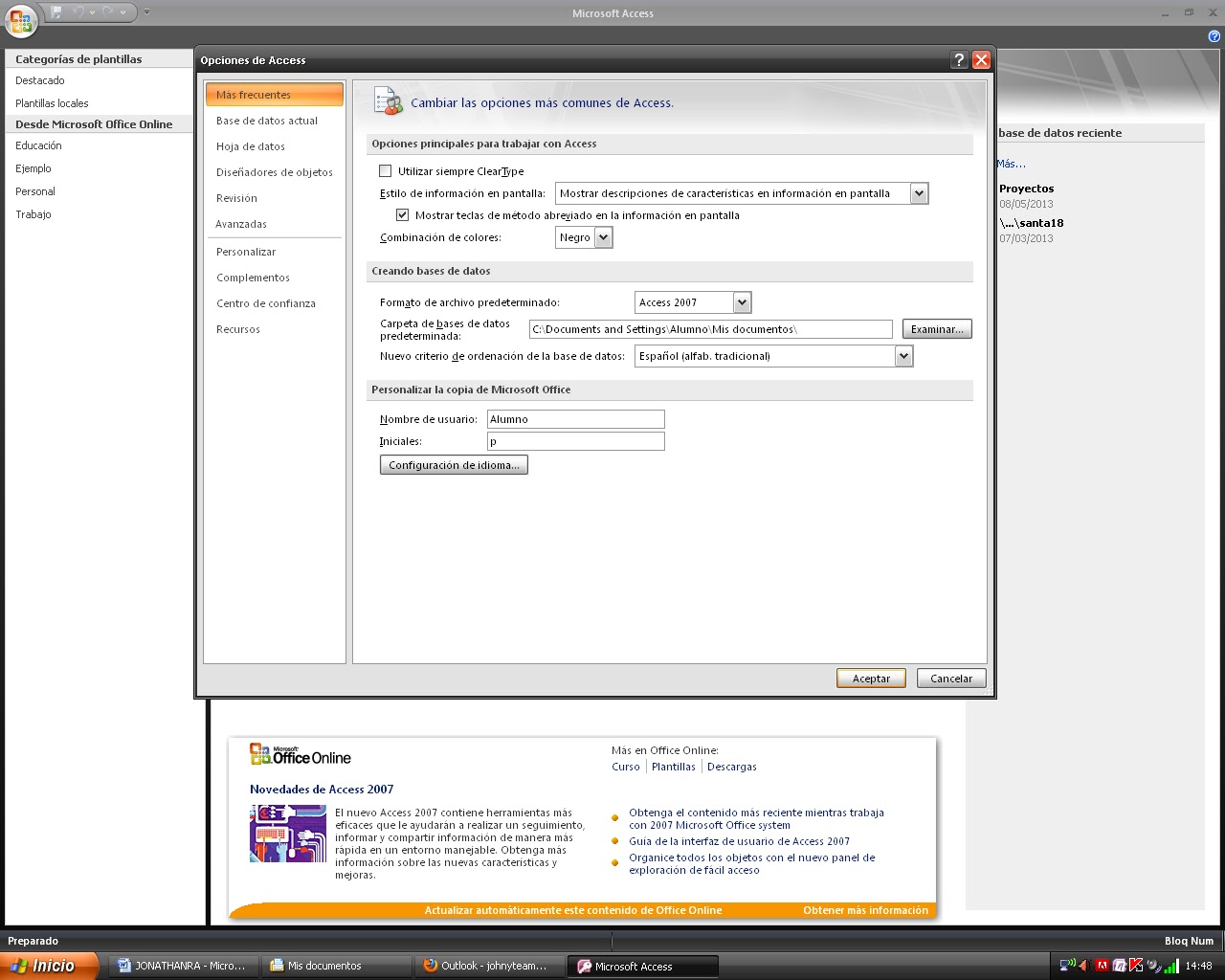Screen dimensions: 1225x980
Task: Click Obtener más información link
Action: click(x=865, y=910)
